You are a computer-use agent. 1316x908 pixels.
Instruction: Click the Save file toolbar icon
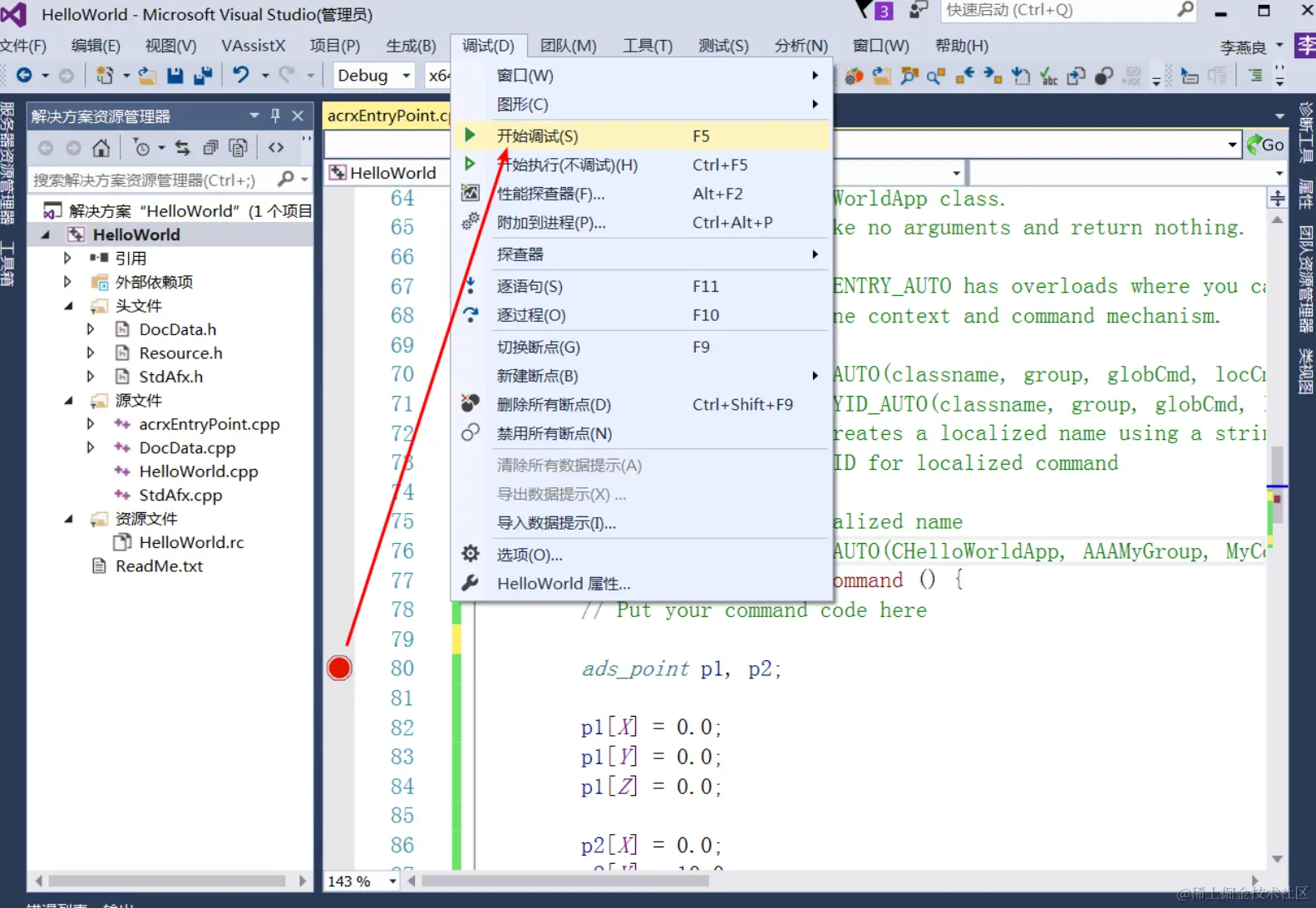[175, 76]
